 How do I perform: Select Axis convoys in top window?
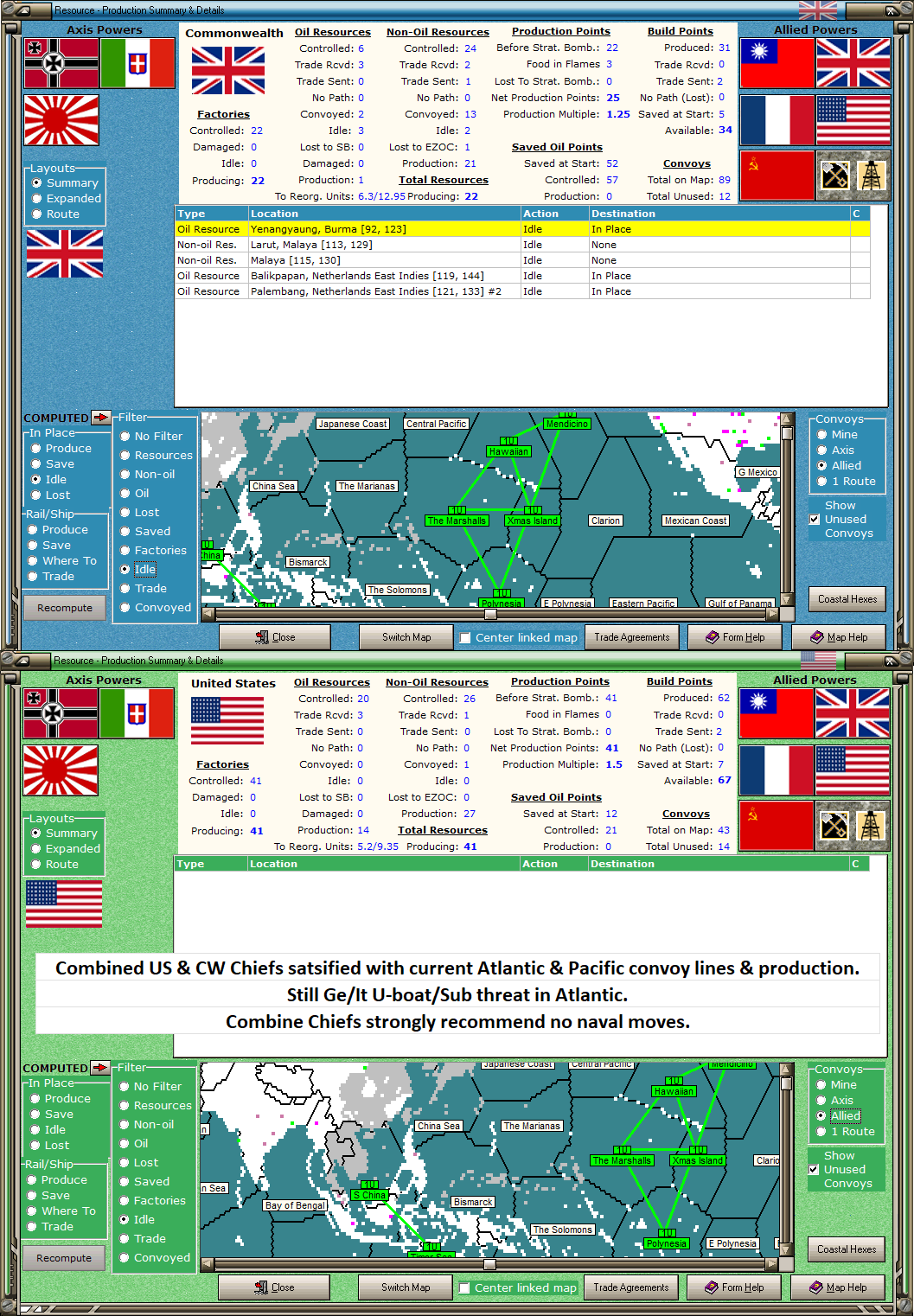coord(835,450)
